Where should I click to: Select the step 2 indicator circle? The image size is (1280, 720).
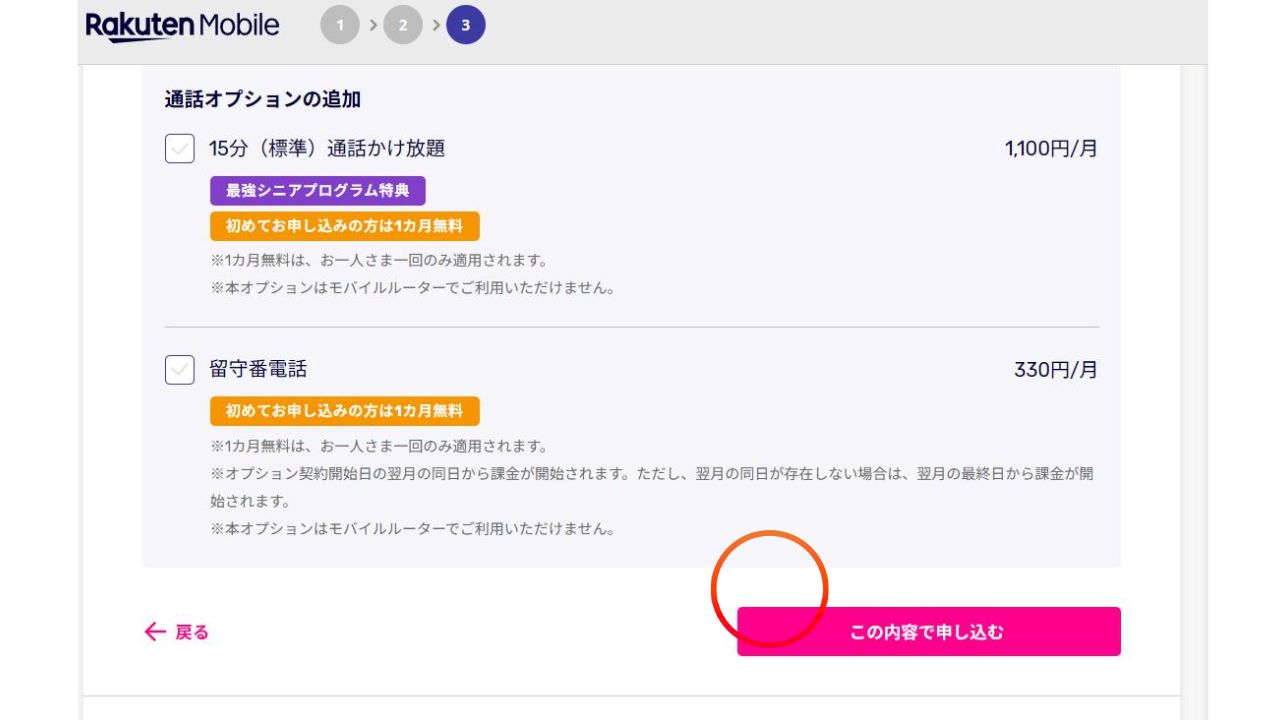tap(403, 26)
